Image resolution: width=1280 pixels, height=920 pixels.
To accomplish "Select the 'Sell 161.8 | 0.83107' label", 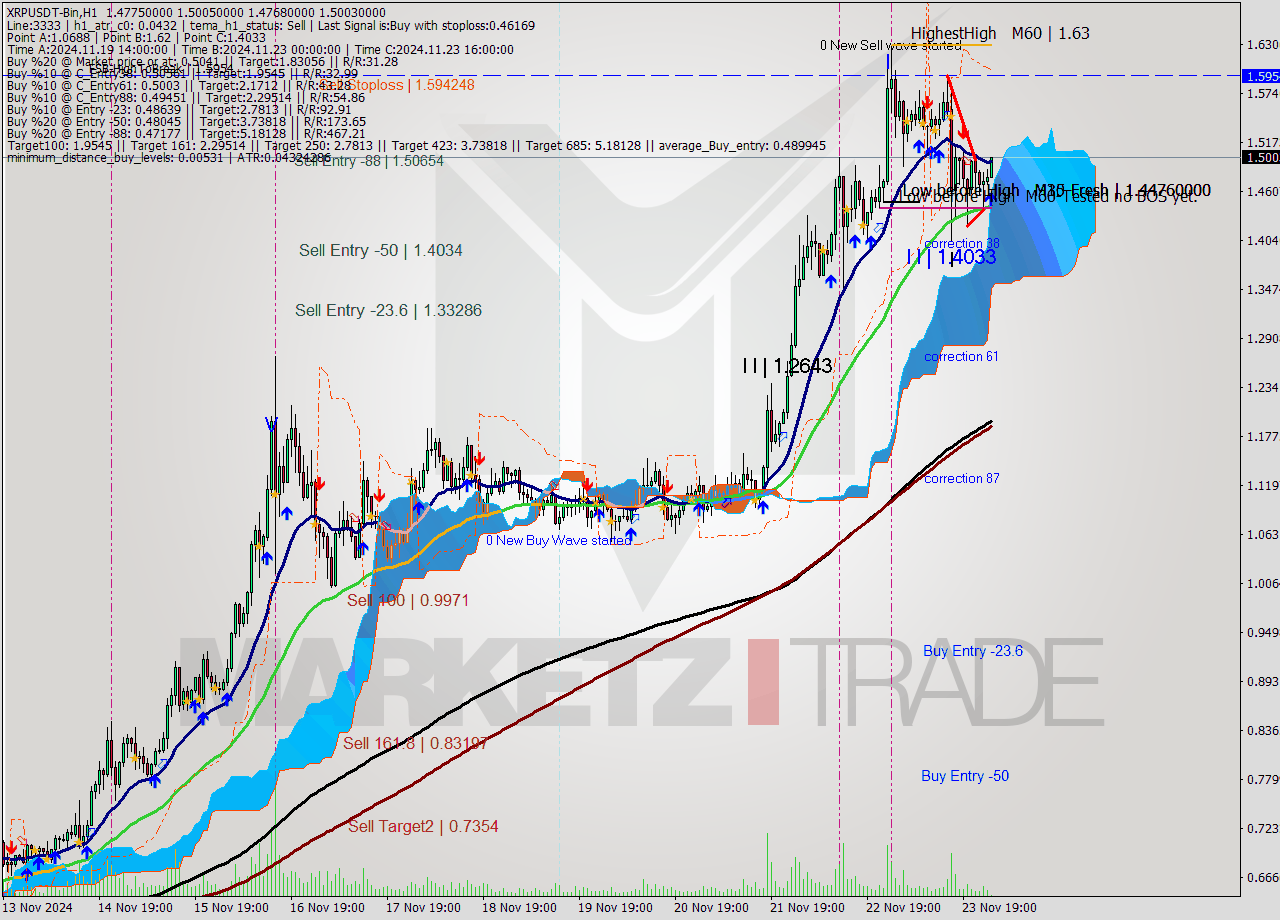I will point(416,743).
